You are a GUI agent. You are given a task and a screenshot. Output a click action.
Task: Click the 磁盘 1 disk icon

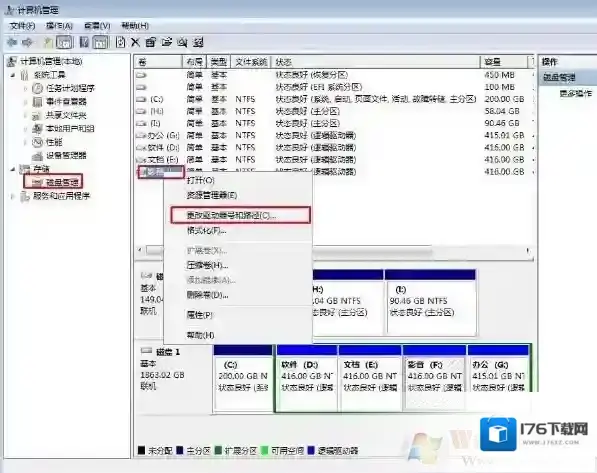[146, 351]
